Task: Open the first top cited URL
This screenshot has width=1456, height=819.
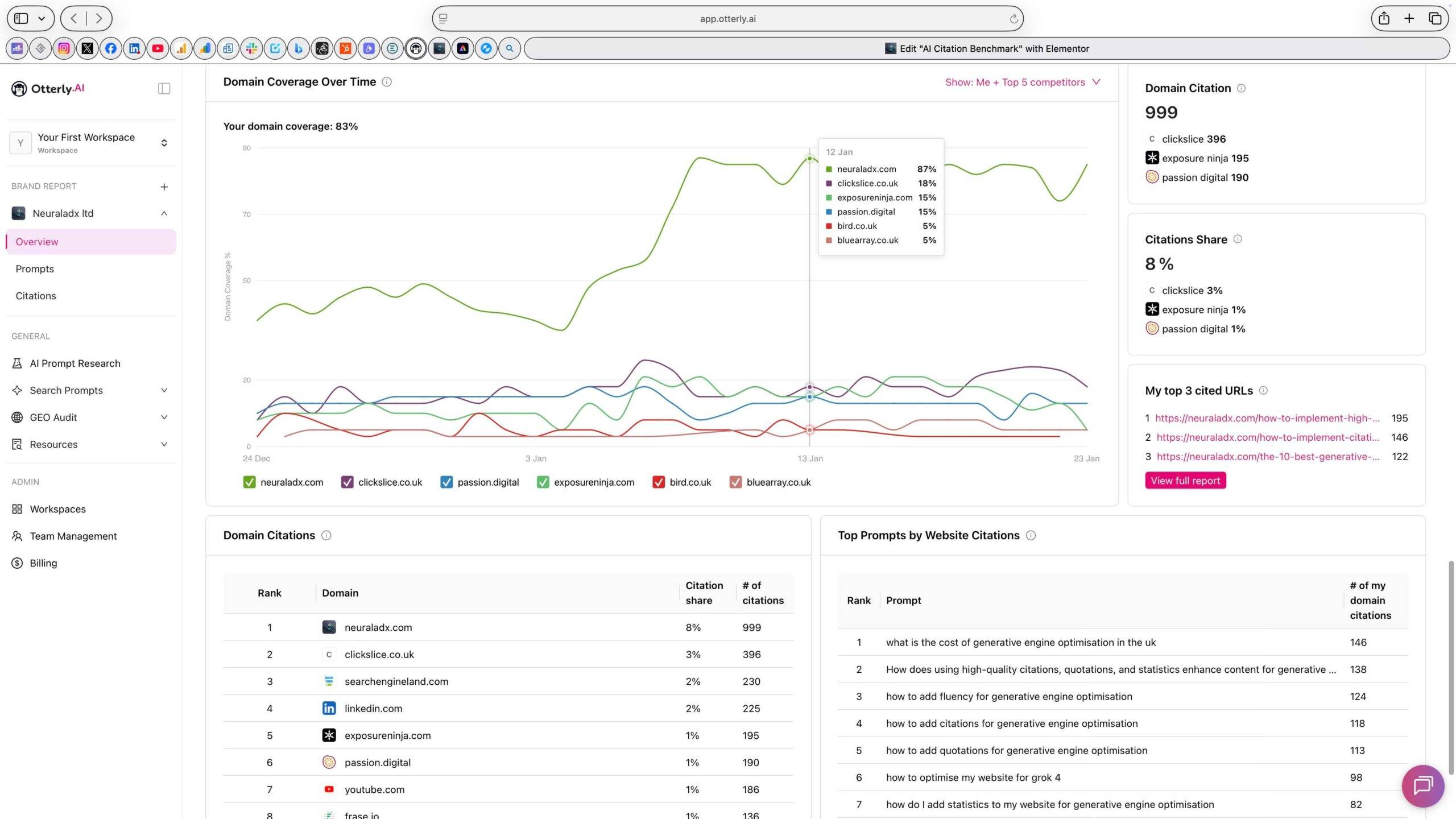Action: tap(1267, 418)
